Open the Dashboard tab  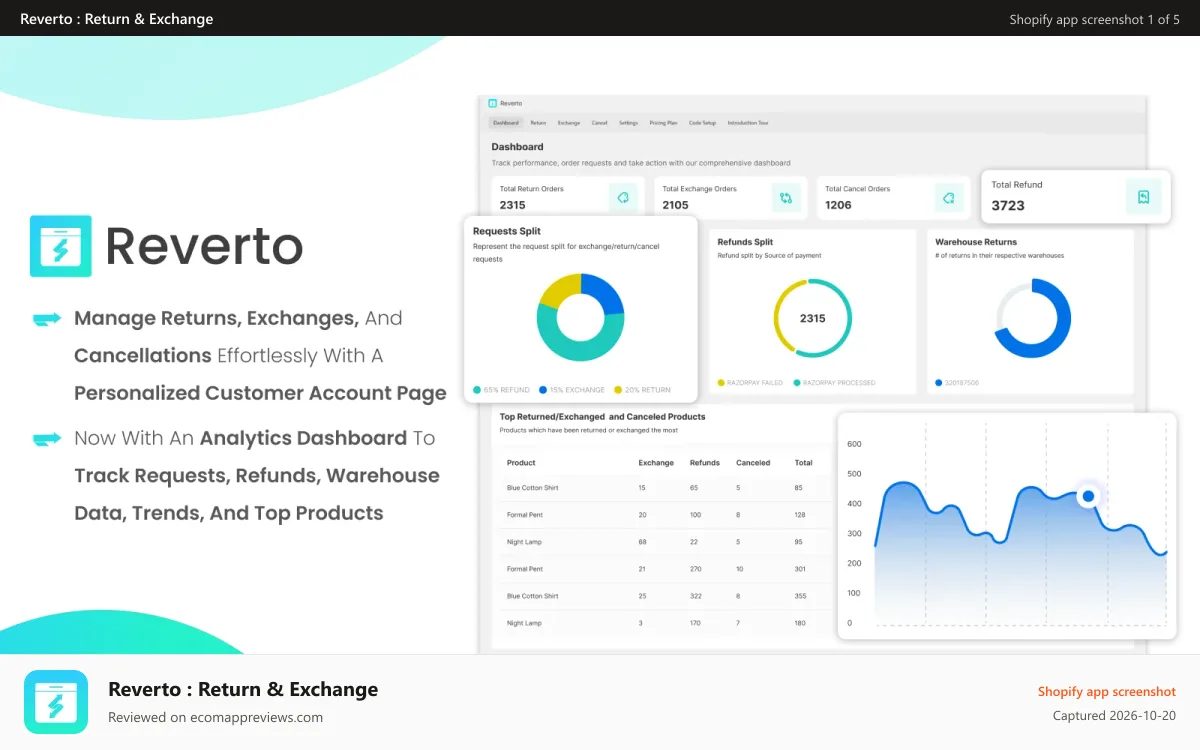(x=505, y=123)
